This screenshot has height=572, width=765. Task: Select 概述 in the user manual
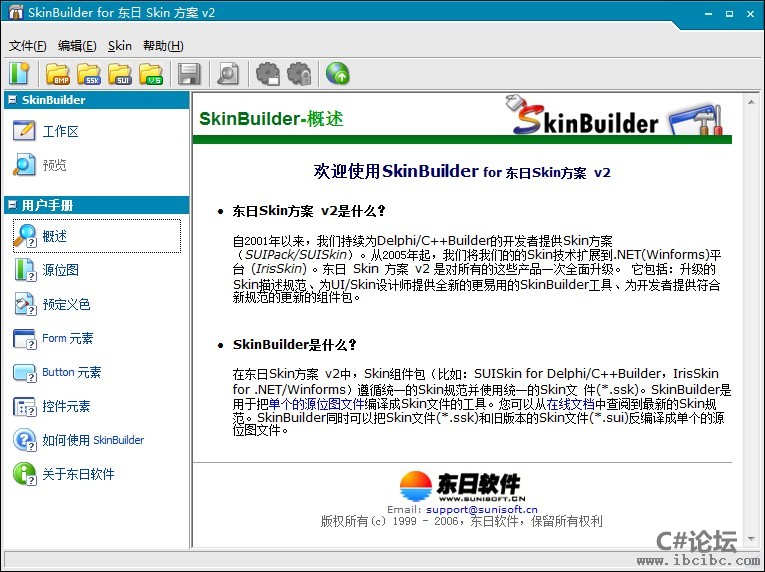[x=97, y=236]
